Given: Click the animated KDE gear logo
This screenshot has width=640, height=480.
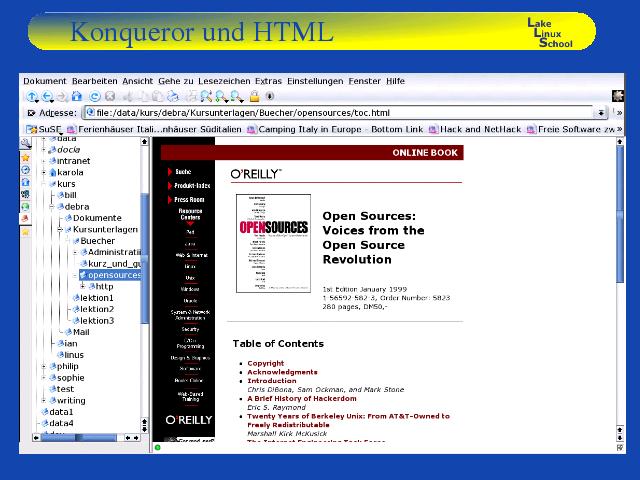Looking at the screenshot, I should pos(618,96).
